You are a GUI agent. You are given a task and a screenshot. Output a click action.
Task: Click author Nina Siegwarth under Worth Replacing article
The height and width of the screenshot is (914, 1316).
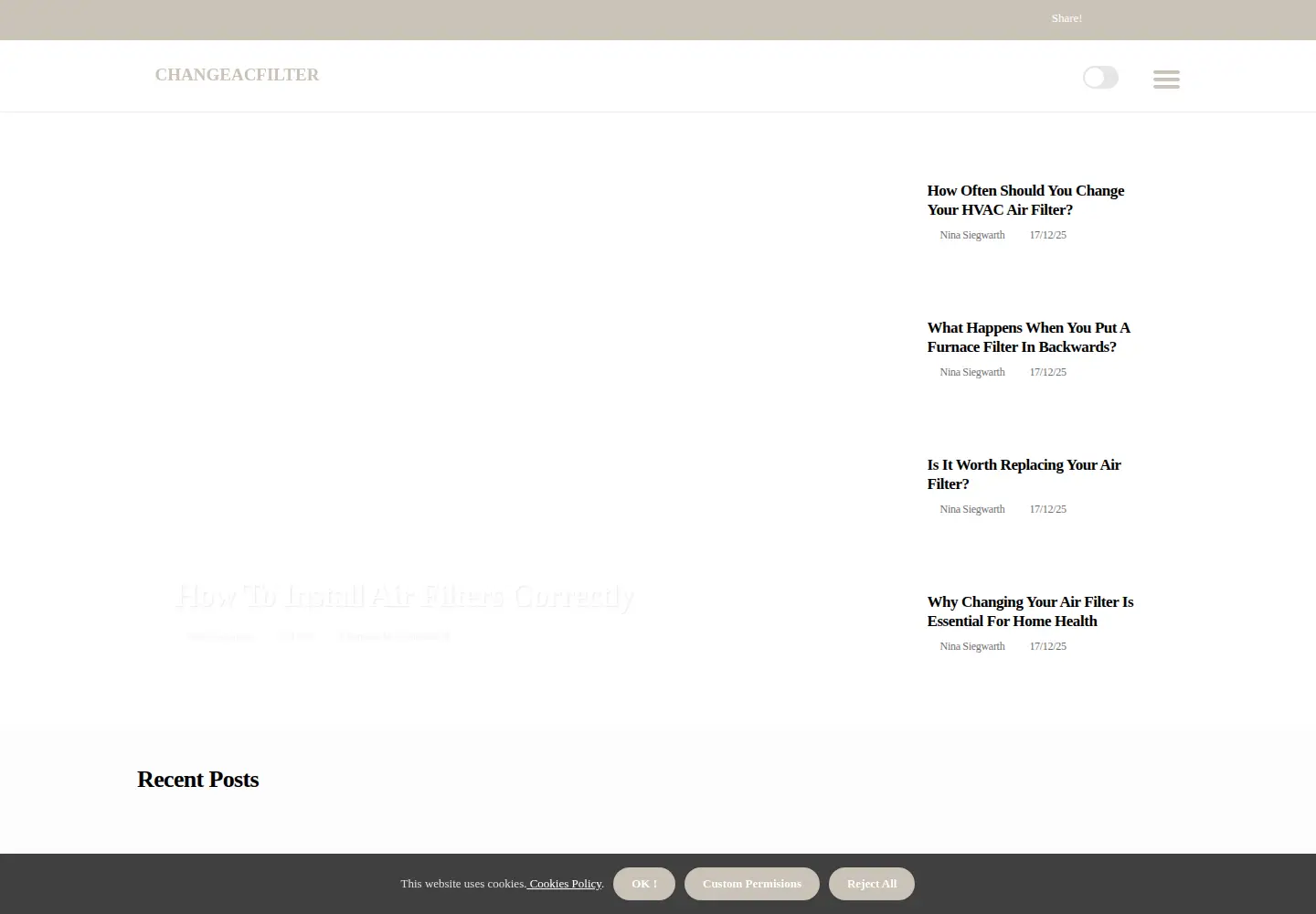972,509
